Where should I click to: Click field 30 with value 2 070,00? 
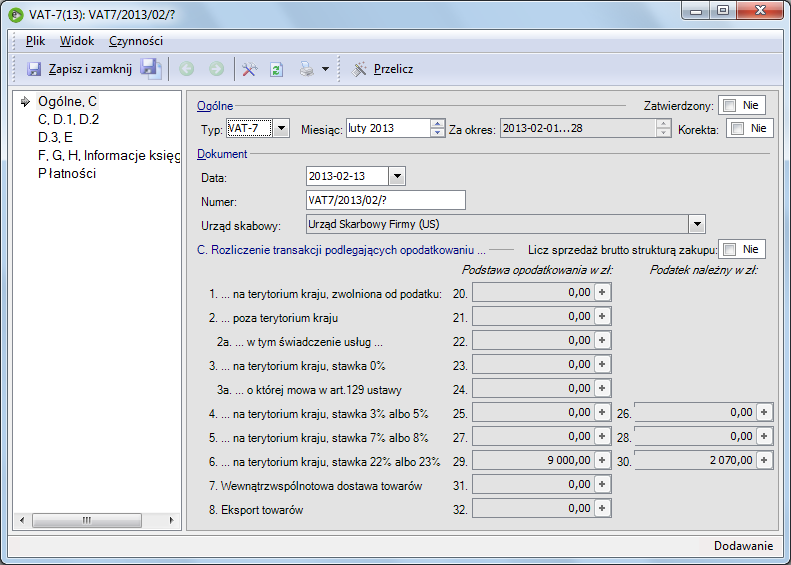[x=695, y=460]
